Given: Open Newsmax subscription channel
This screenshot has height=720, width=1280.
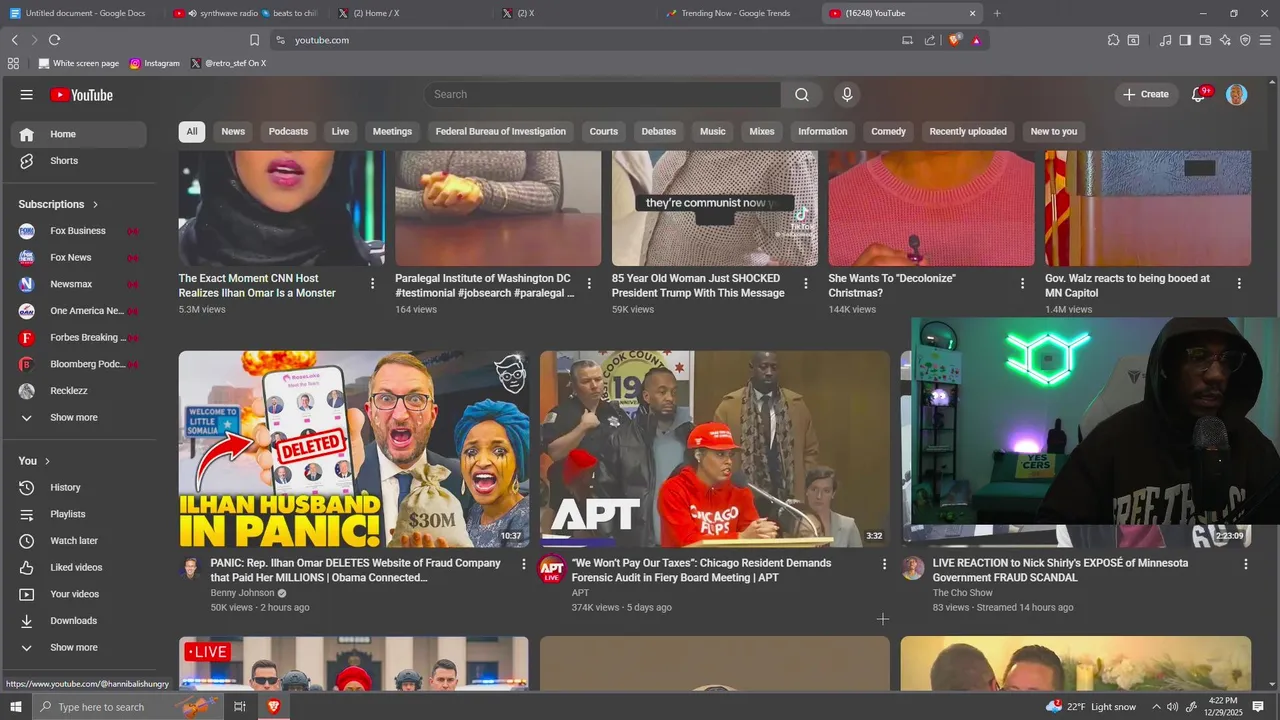Looking at the screenshot, I should [78, 284].
